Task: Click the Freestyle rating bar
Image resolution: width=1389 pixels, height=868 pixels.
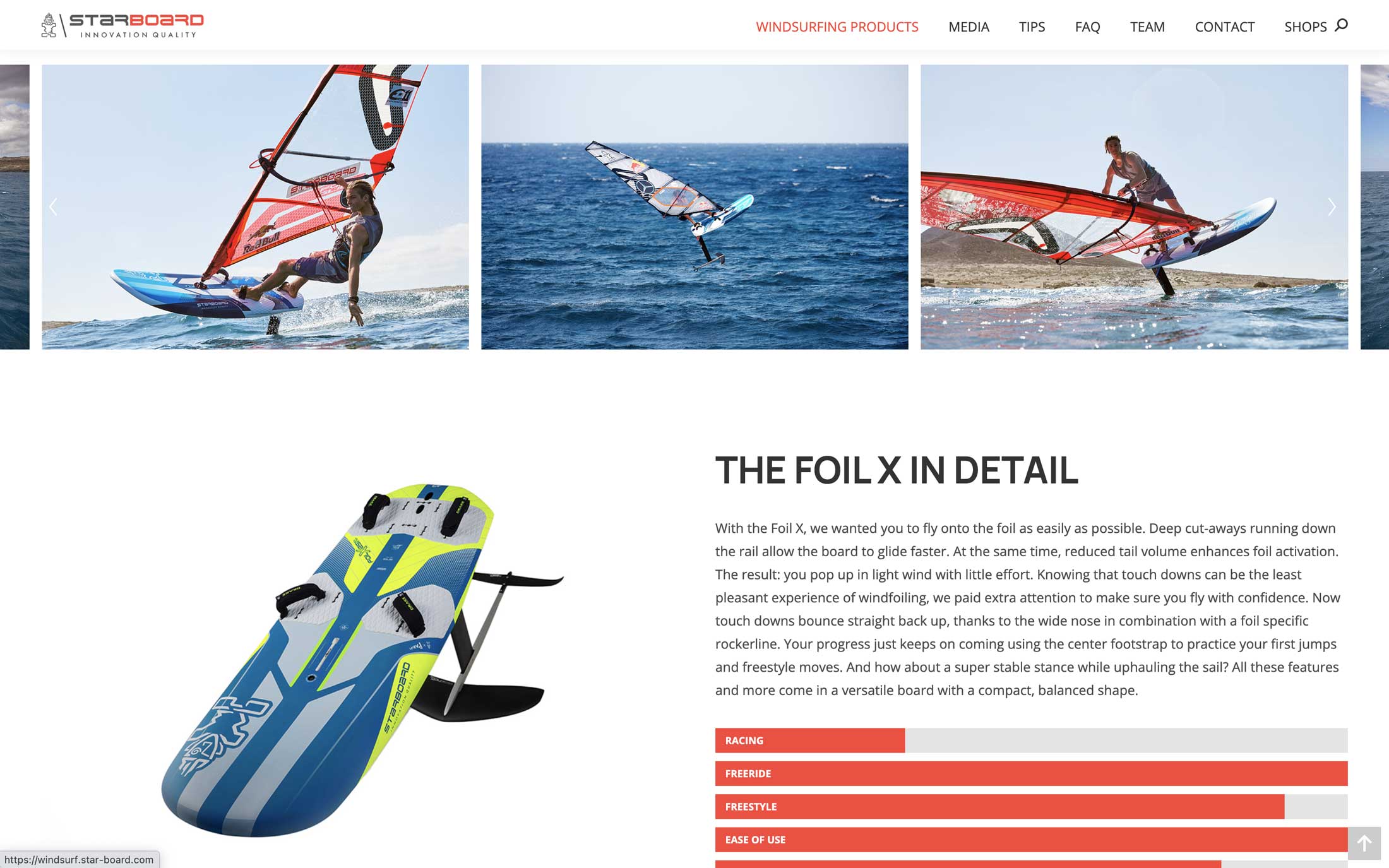Action: click(x=1031, y=806)
